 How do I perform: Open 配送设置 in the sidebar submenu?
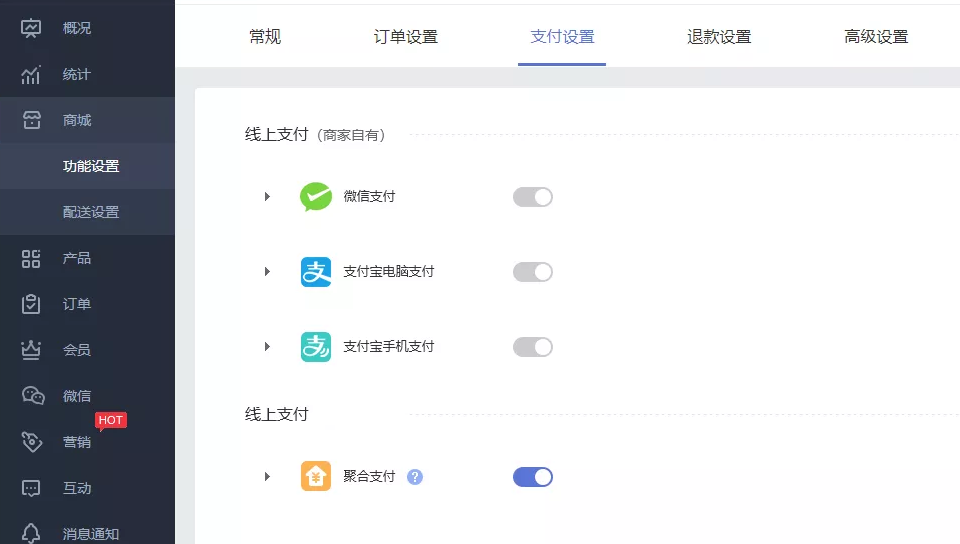click(x=91, y=212)
